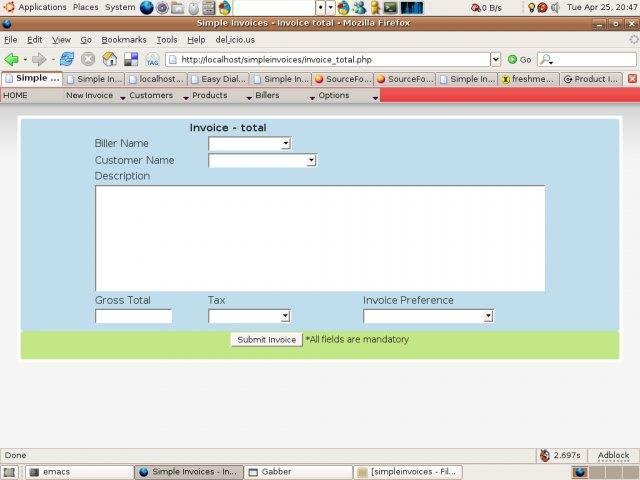
Task: Click the green Back arrow in Firefox
Action: [11, 60]
